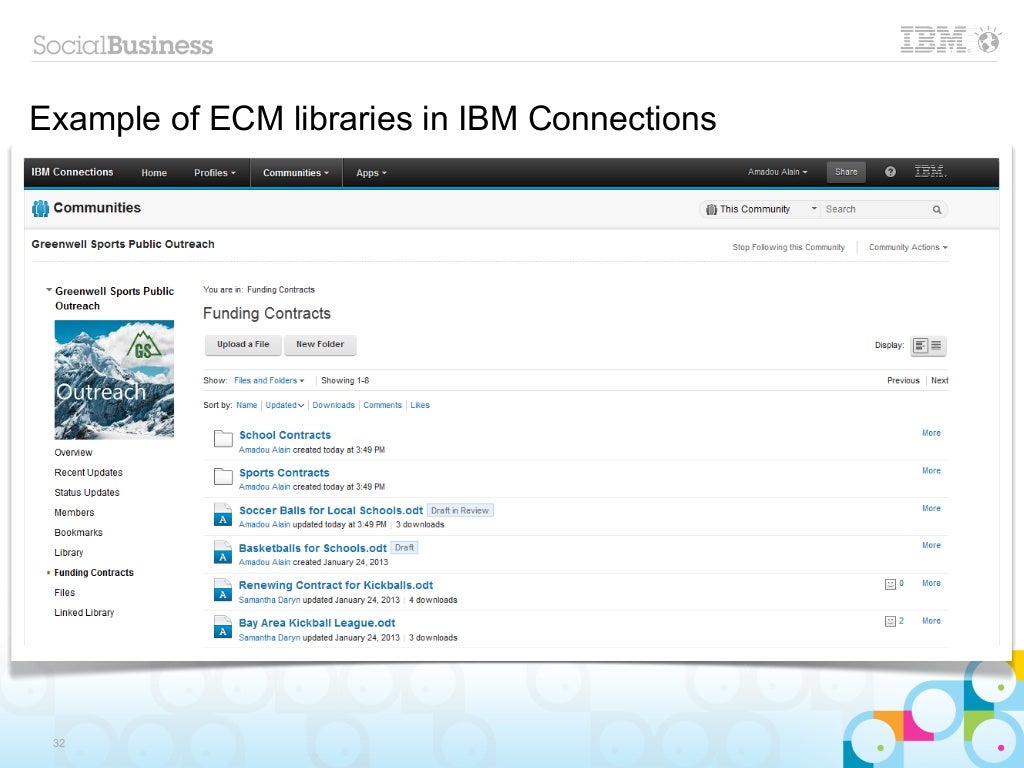Open Soccer Balls for Local Schools.odt

330,511
